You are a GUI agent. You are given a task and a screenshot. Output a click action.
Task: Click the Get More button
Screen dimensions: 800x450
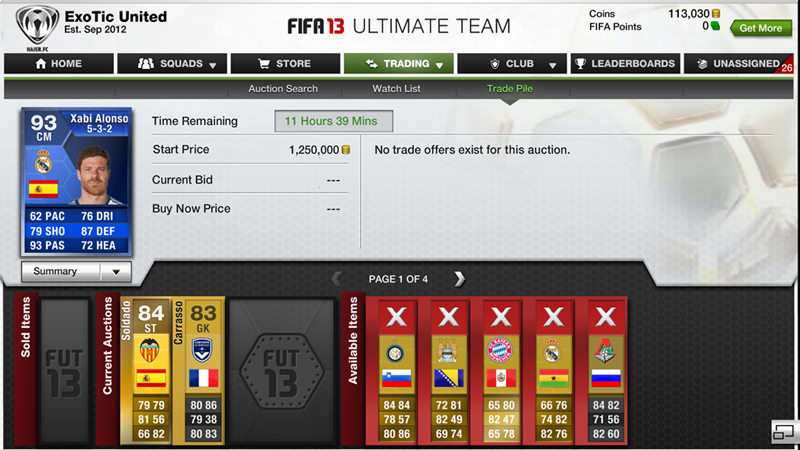tap(761, 28)
